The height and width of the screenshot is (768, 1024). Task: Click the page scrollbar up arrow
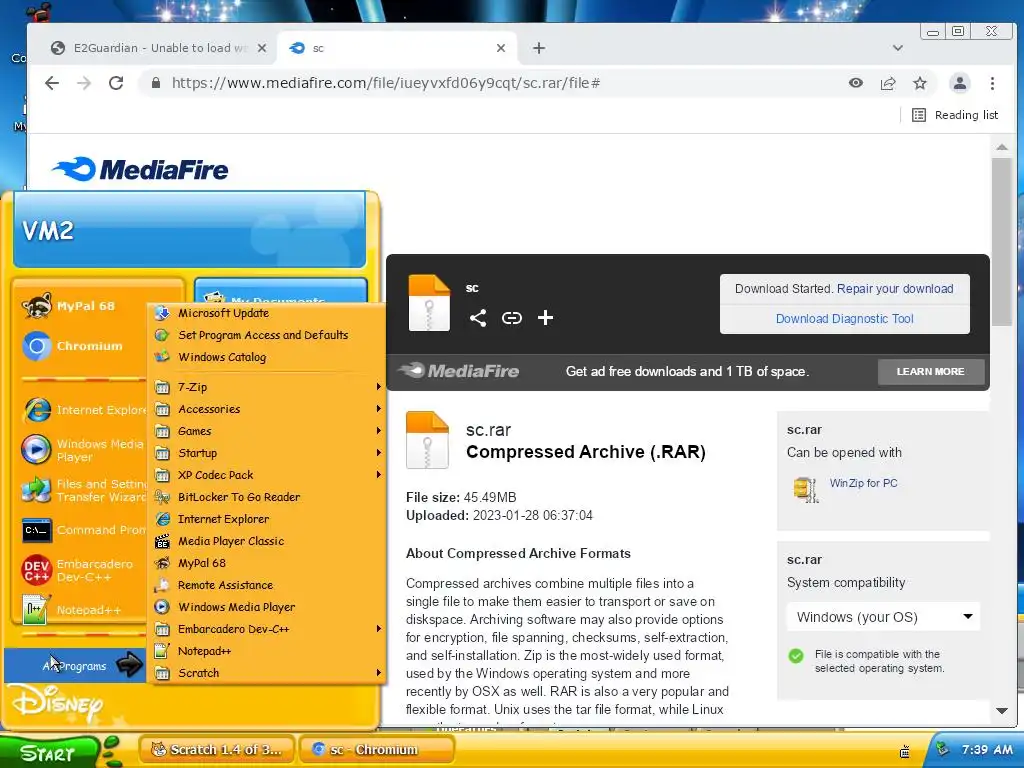tap(1002, 147)
